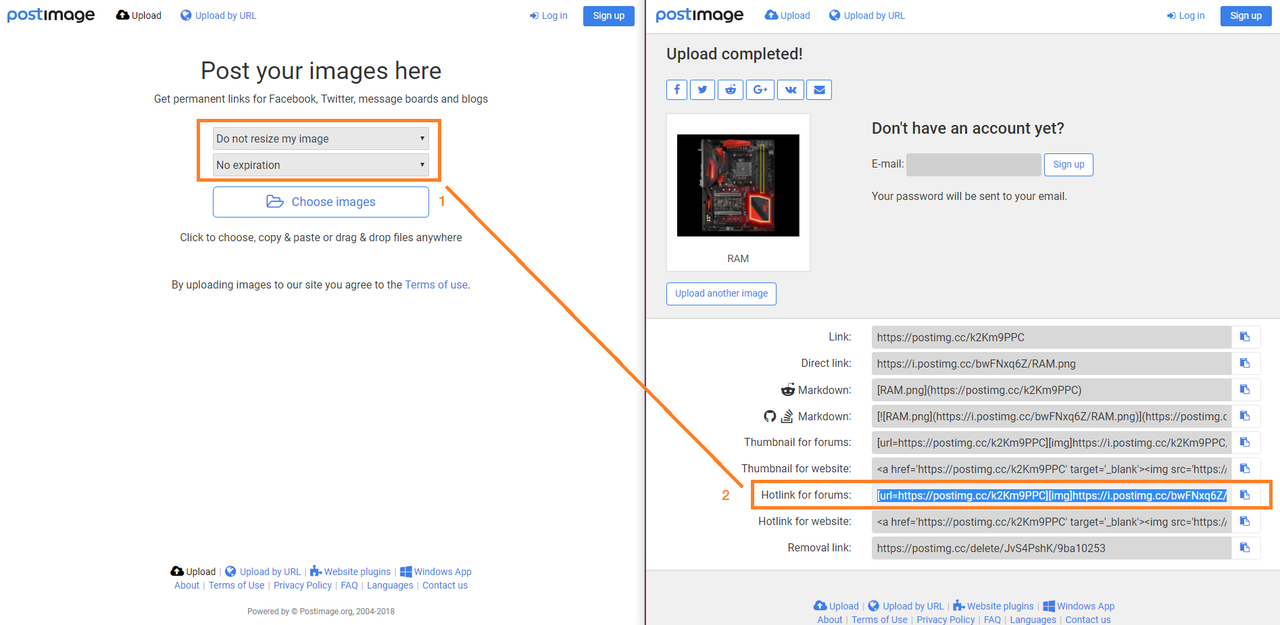1280x625 pixels.
Task: Click Windows App in right footer
Action: [x=1079, y=606]
